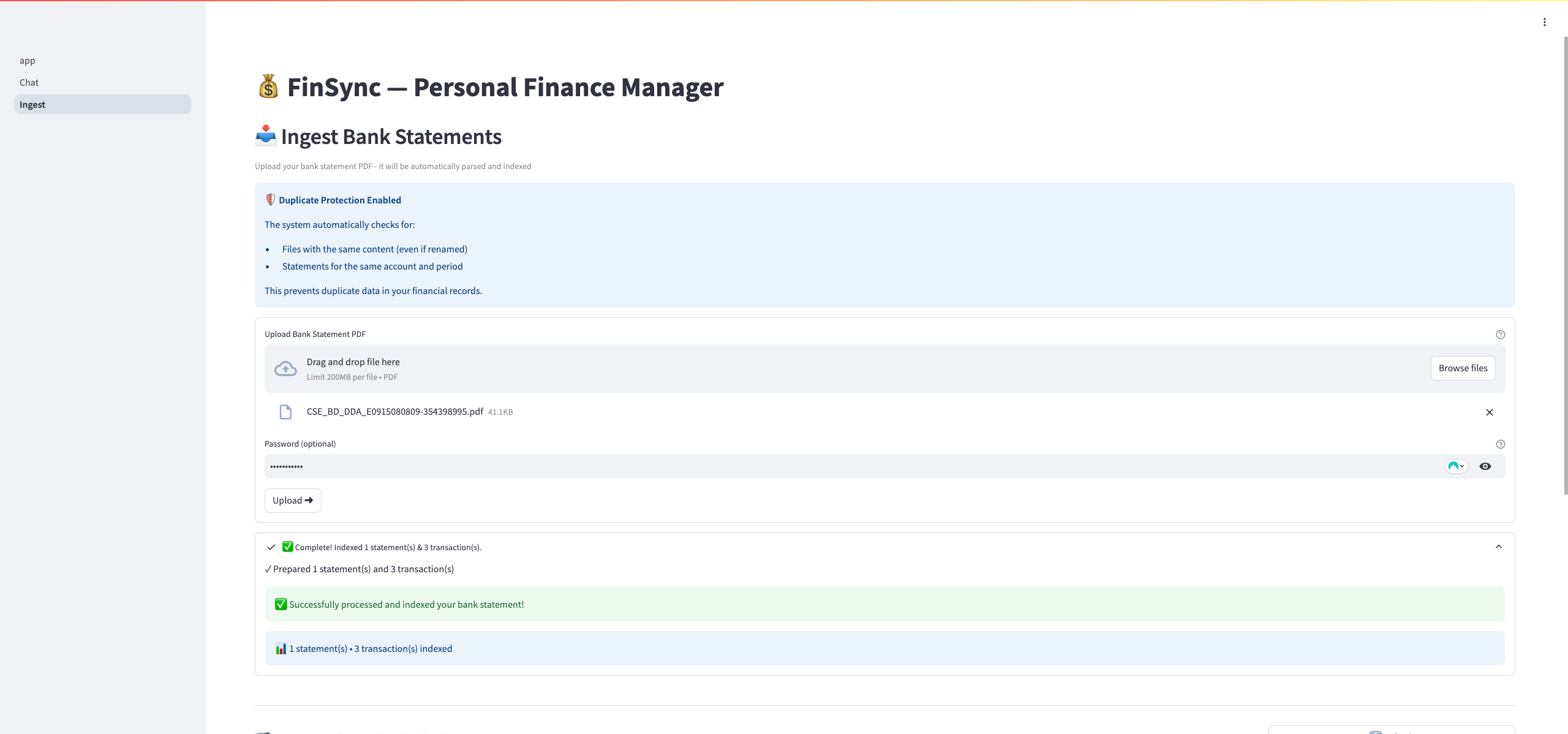Click the money bag emoji in title
The height and width of the screenshot is (734, 1568).
coord(268,87)
